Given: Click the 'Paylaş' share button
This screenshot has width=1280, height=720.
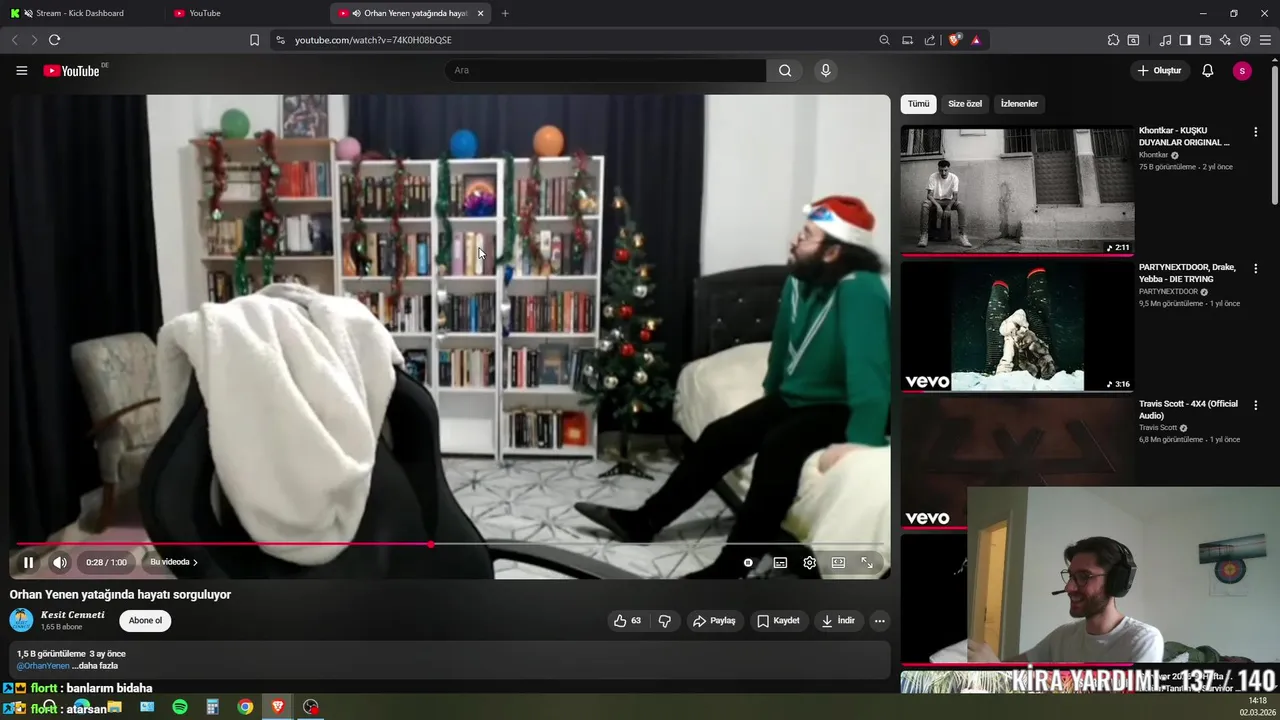Looking at the screenshot, I should tap(714, 621).
